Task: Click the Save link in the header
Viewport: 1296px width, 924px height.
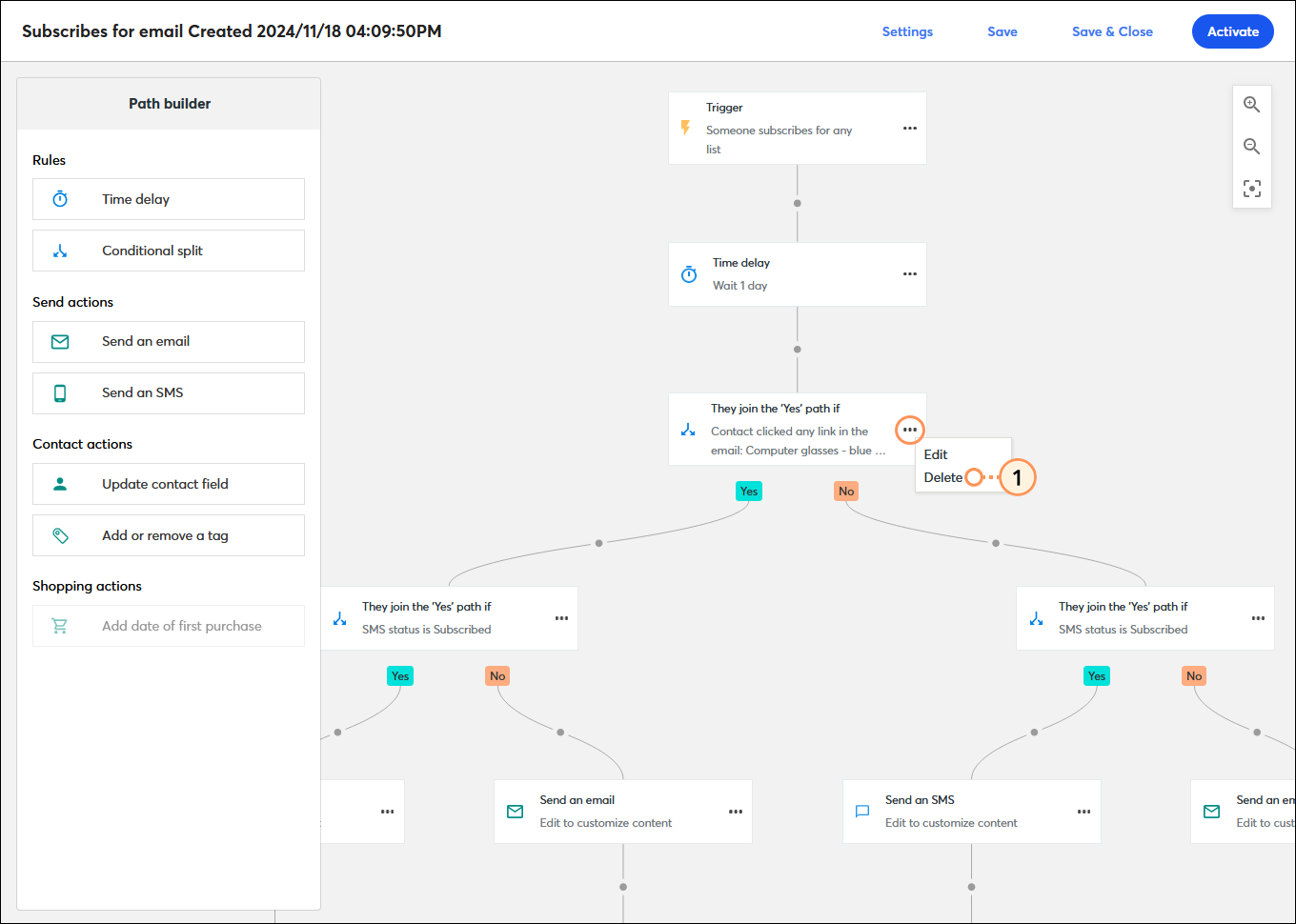Action: (1002, 31)
